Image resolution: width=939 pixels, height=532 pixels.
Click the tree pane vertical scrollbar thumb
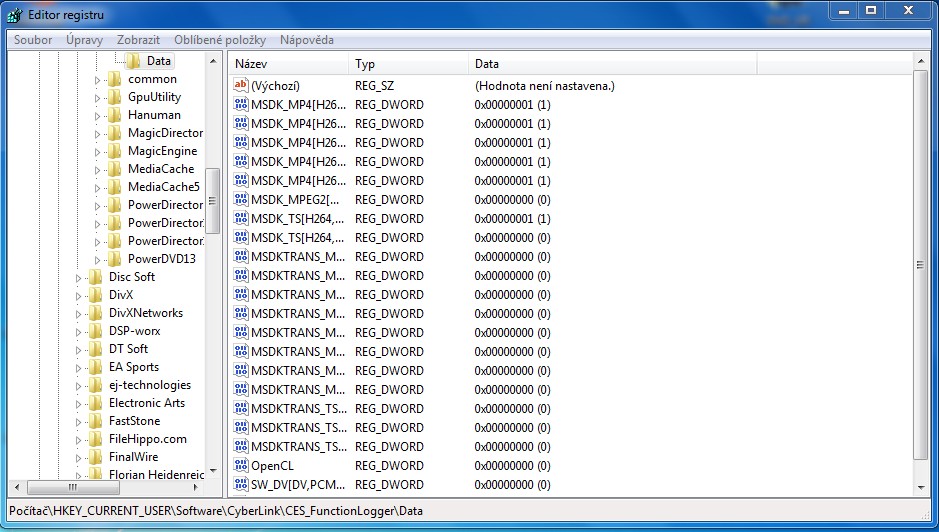coord(213,201)
